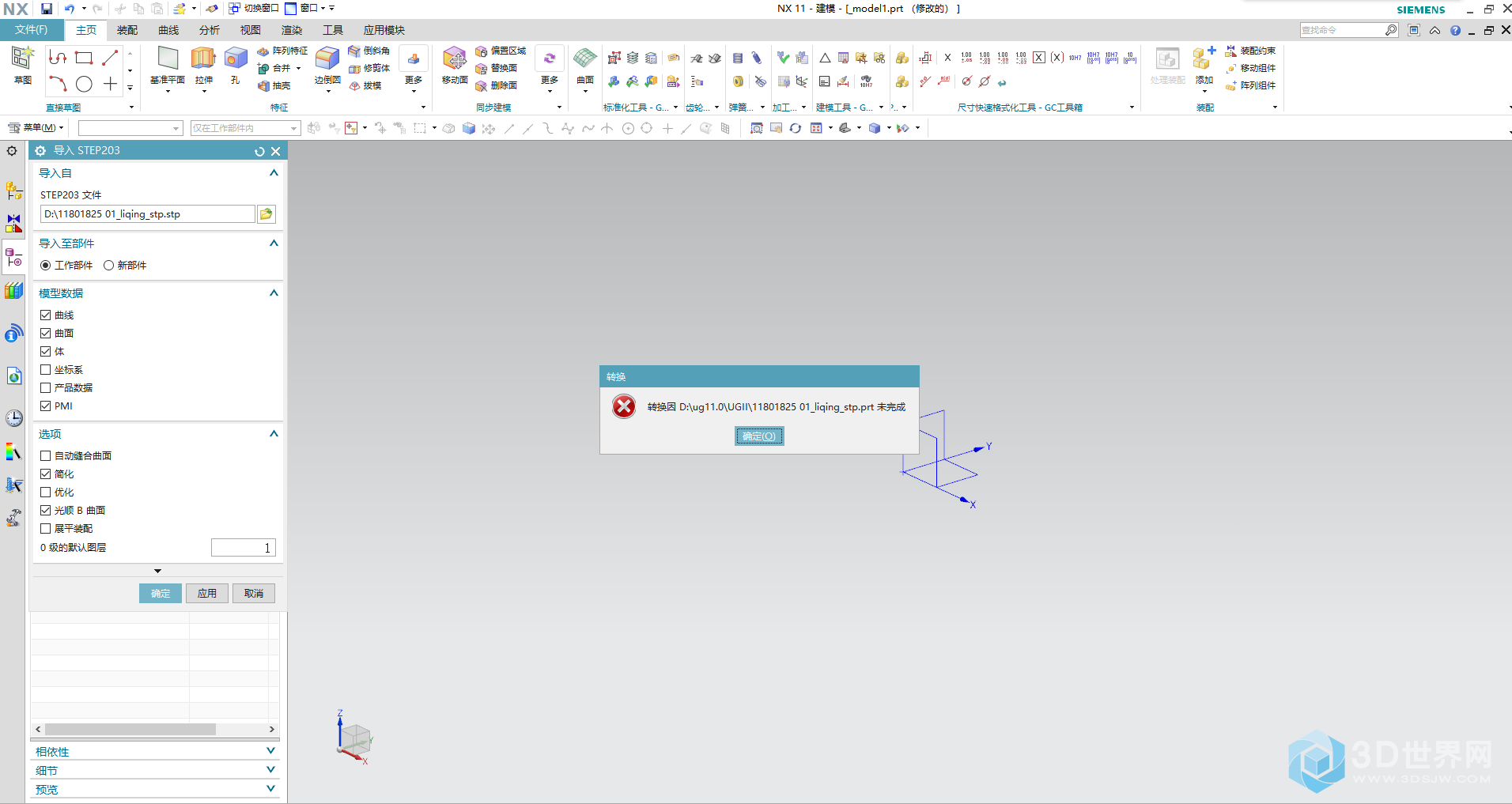The width and height of the screenshot is (1512, 804).
Task: Switch to the Curve (曲线) tab
Action: point(168,30)
